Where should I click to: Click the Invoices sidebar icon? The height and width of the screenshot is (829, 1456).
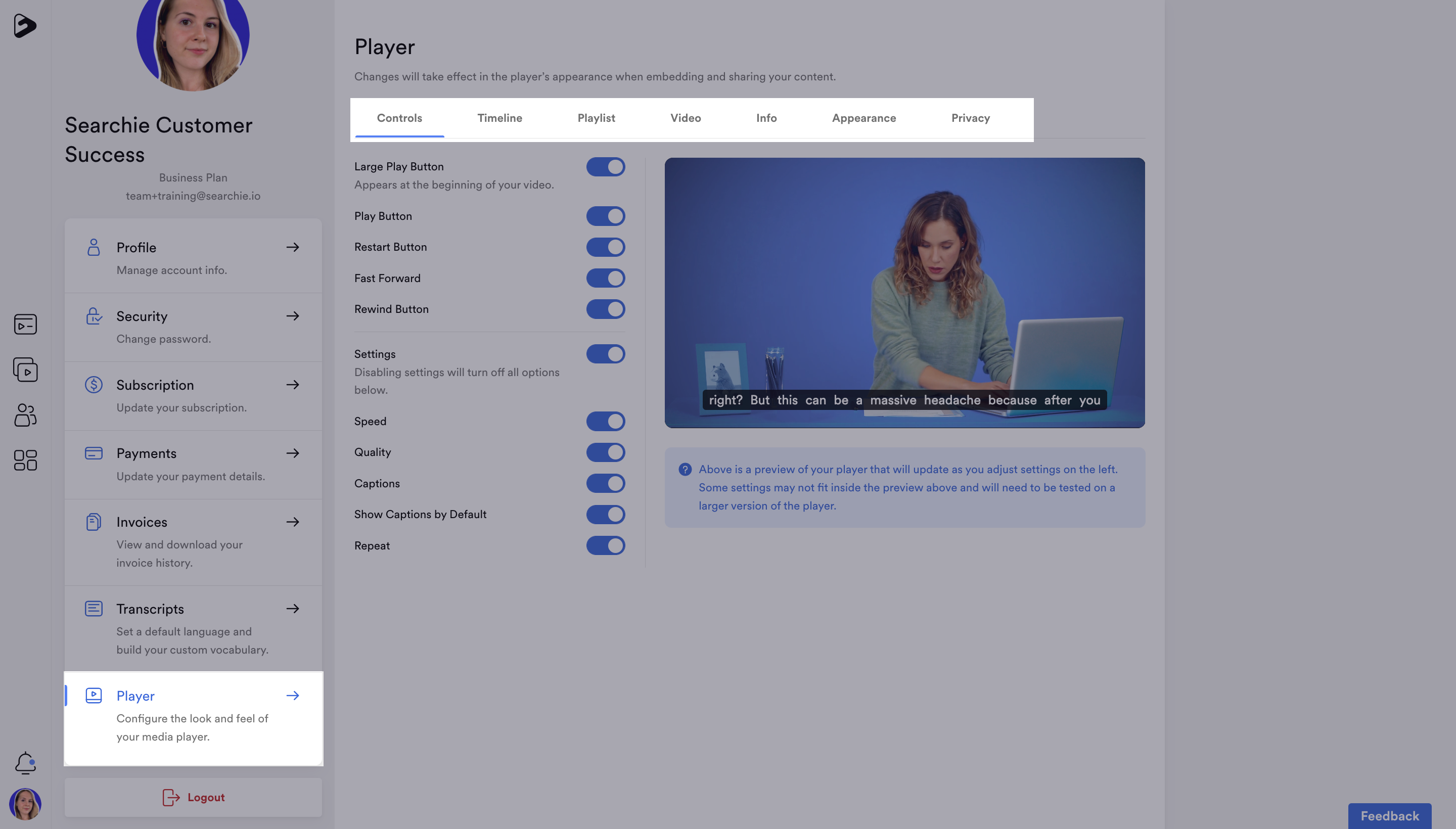click(x=93, y=522)
